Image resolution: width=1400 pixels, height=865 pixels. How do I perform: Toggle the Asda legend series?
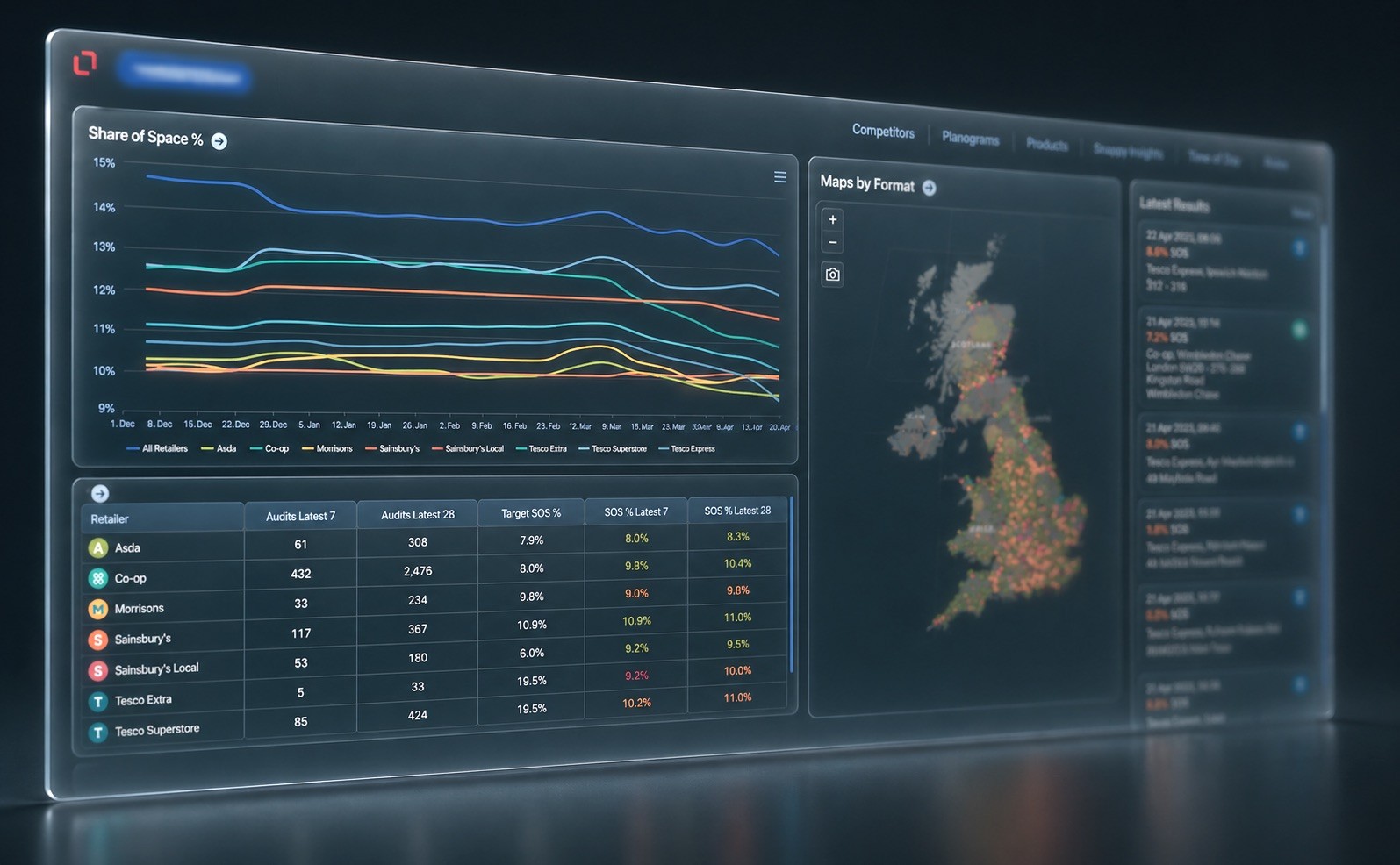[x=219, y=448]
